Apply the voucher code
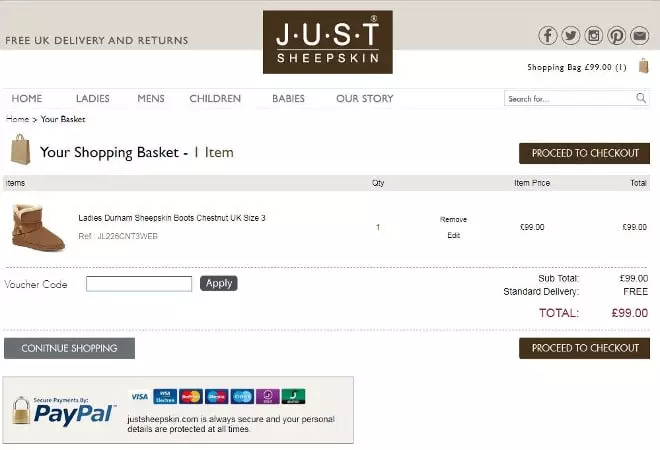This screenshot has width=660, height=450. (x=218, y=283)
